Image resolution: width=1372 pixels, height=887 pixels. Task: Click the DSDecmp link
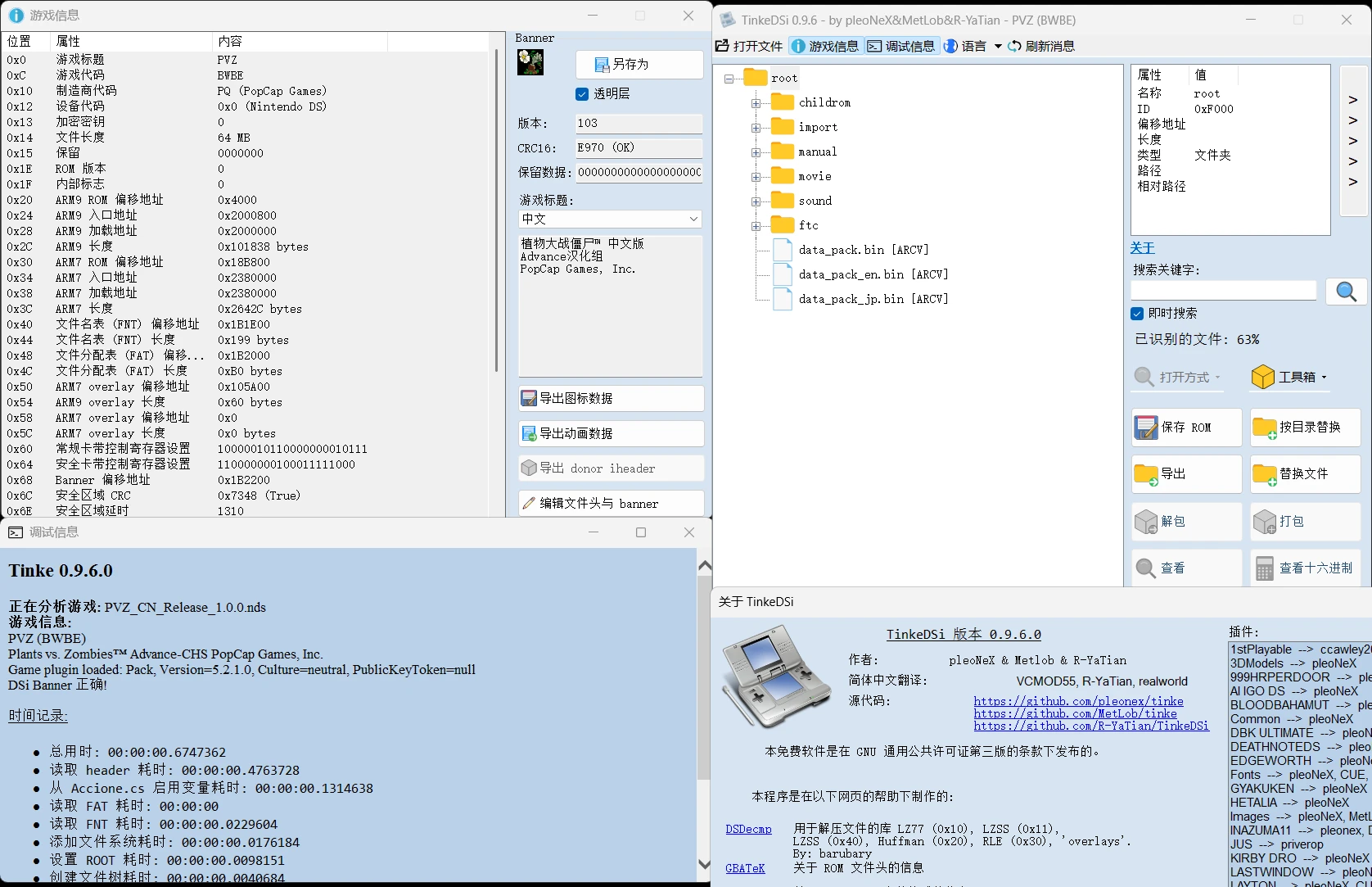click(748, 829)
